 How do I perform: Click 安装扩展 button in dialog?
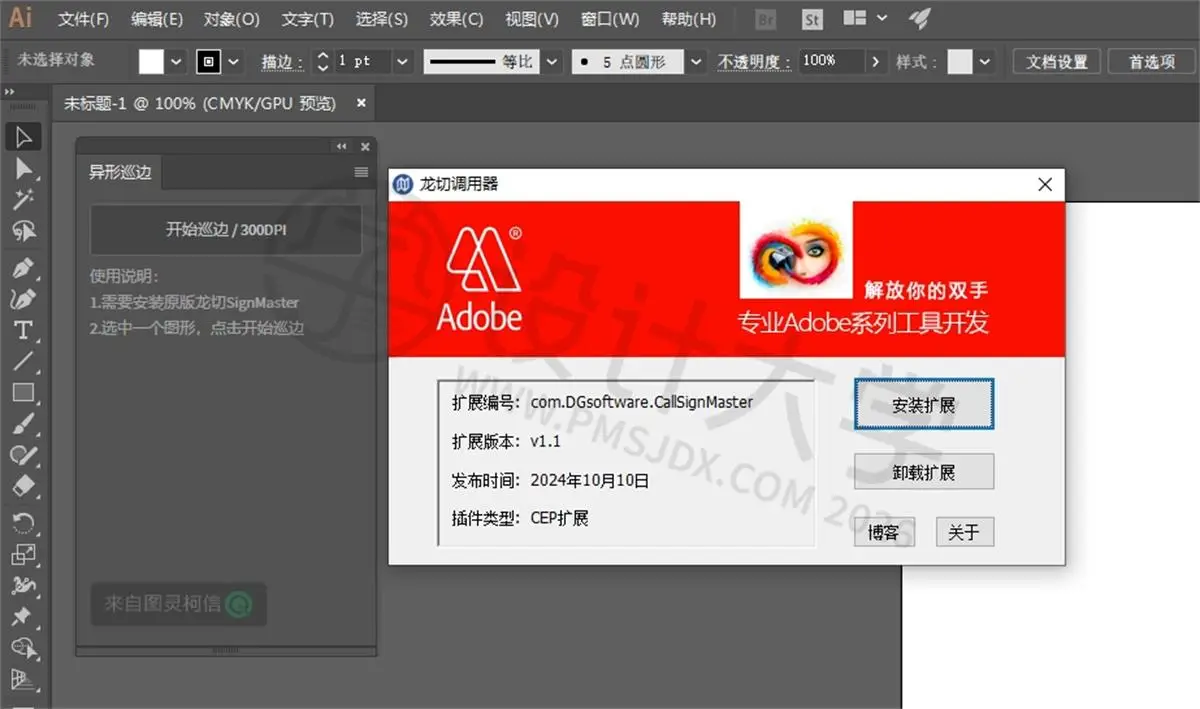924,405
